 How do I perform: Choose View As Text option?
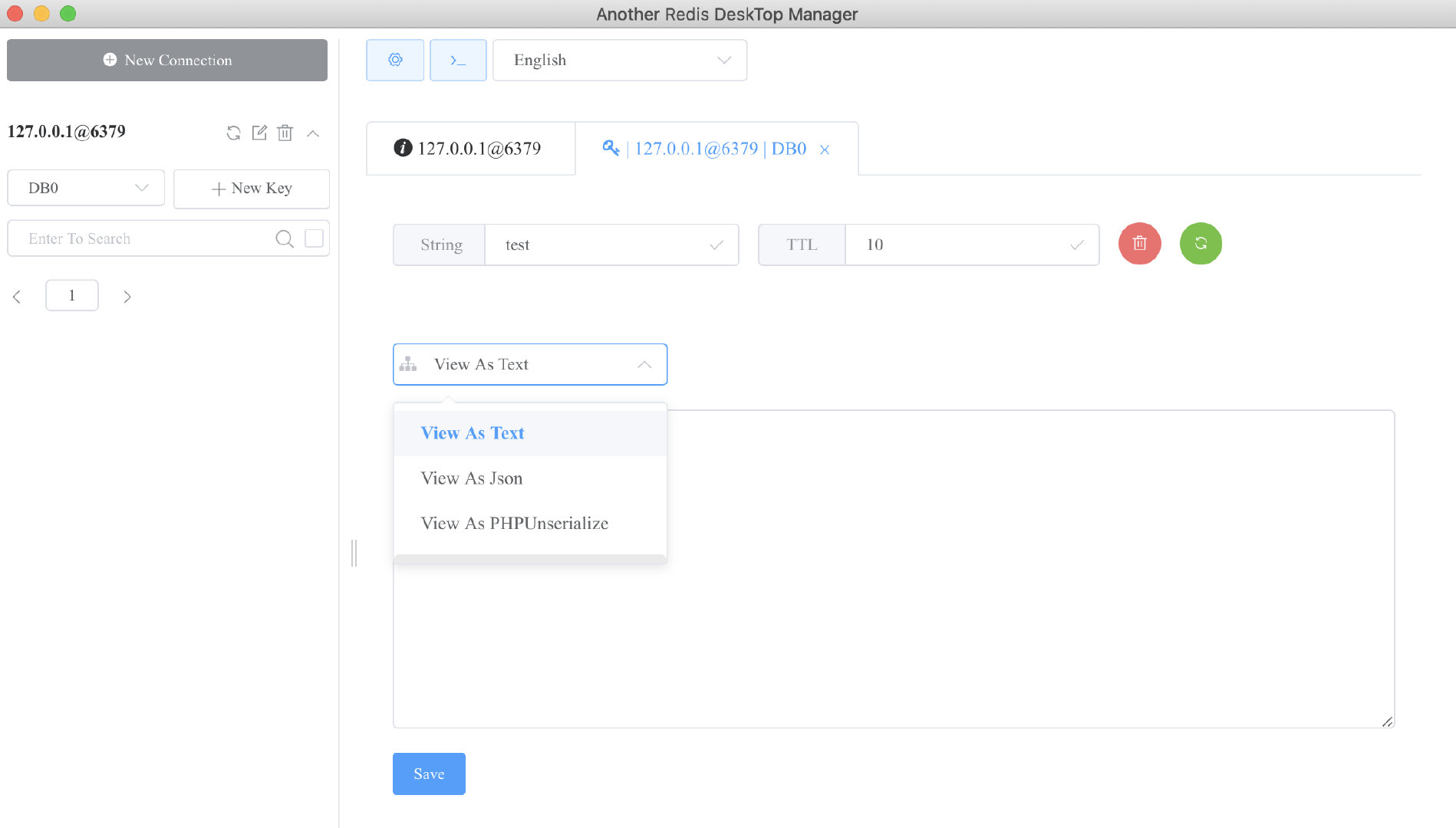(530, 433)
